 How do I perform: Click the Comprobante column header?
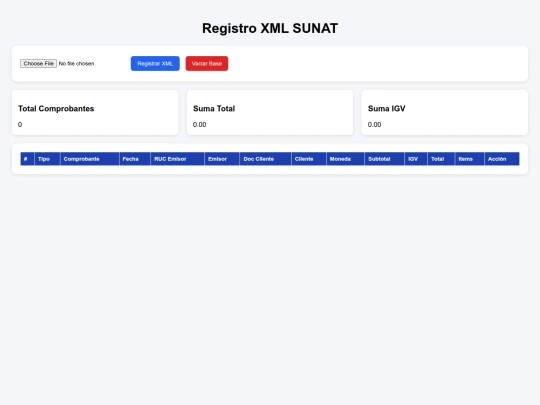[90, 159]
